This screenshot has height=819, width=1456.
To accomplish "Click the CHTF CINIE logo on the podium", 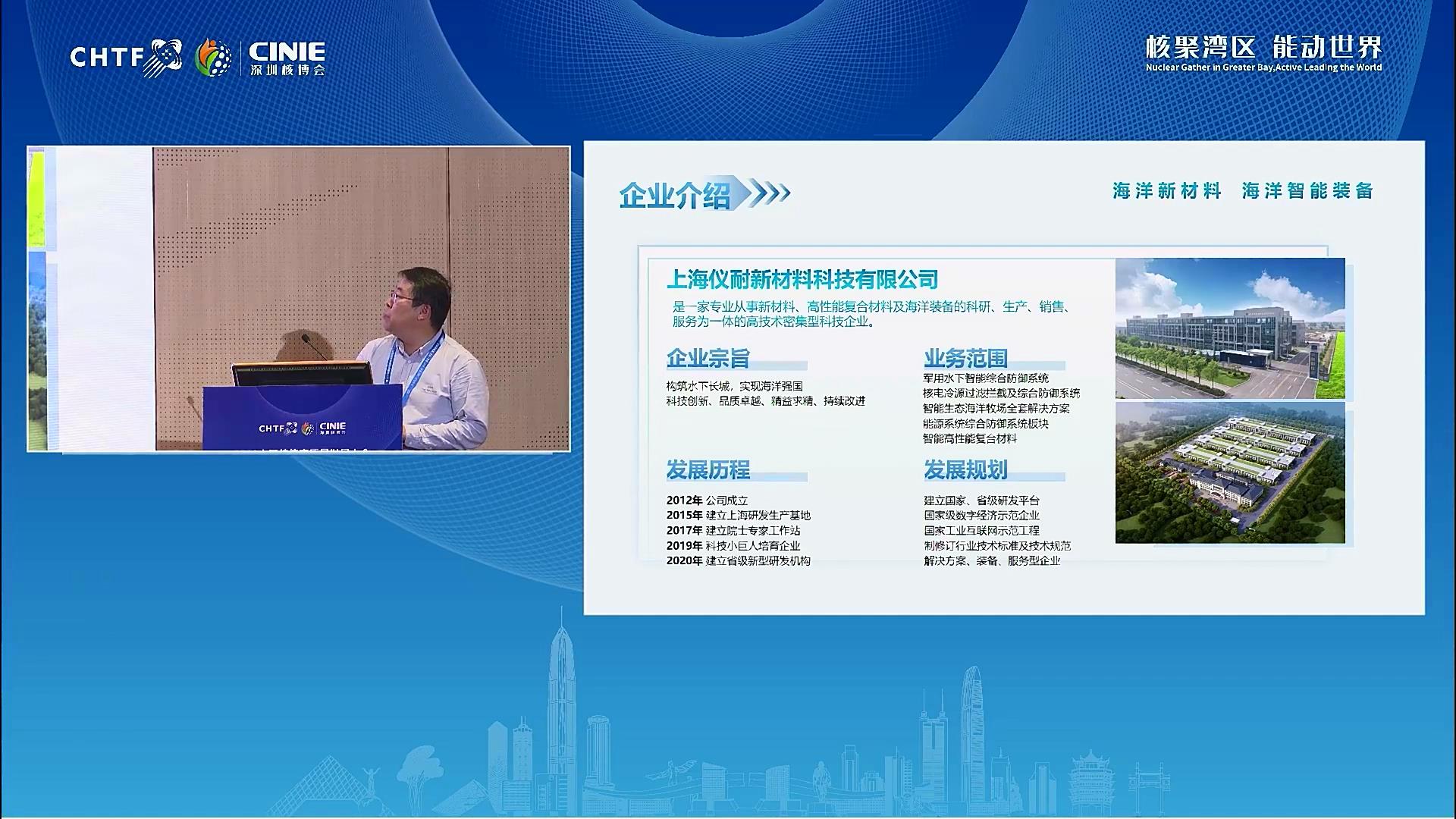I will (302, 428).
